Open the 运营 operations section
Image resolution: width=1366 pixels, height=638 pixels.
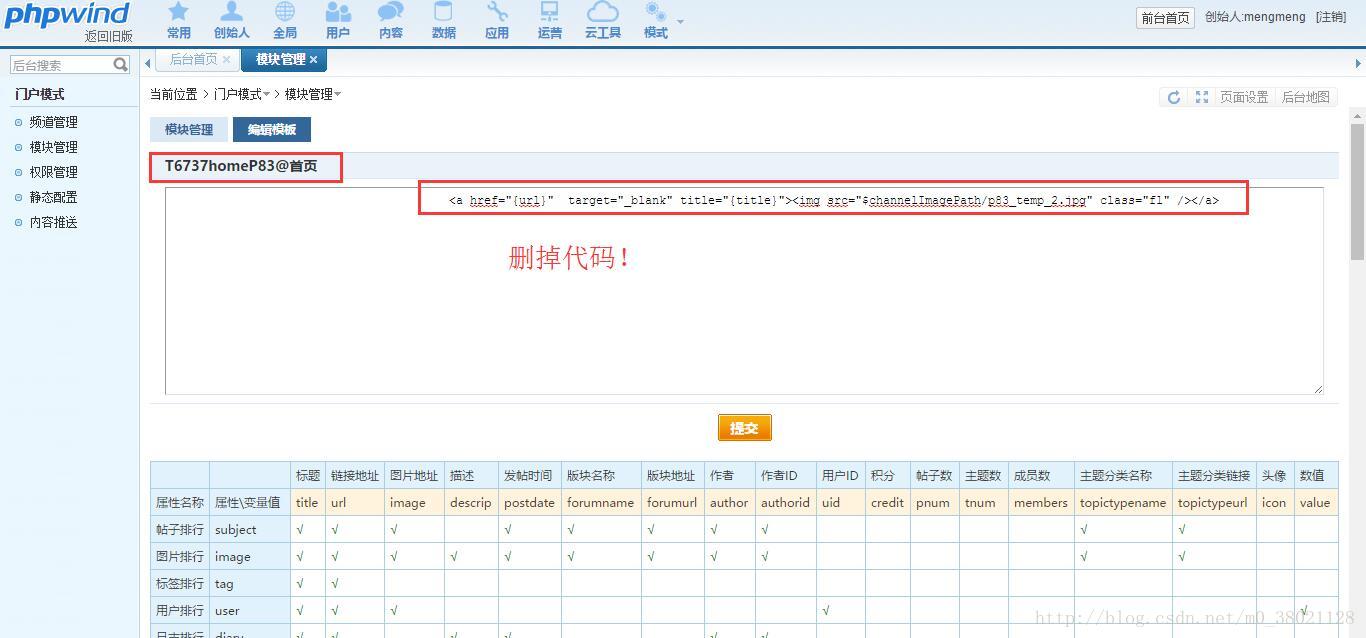pyautogui.click(x=550, y=21)
